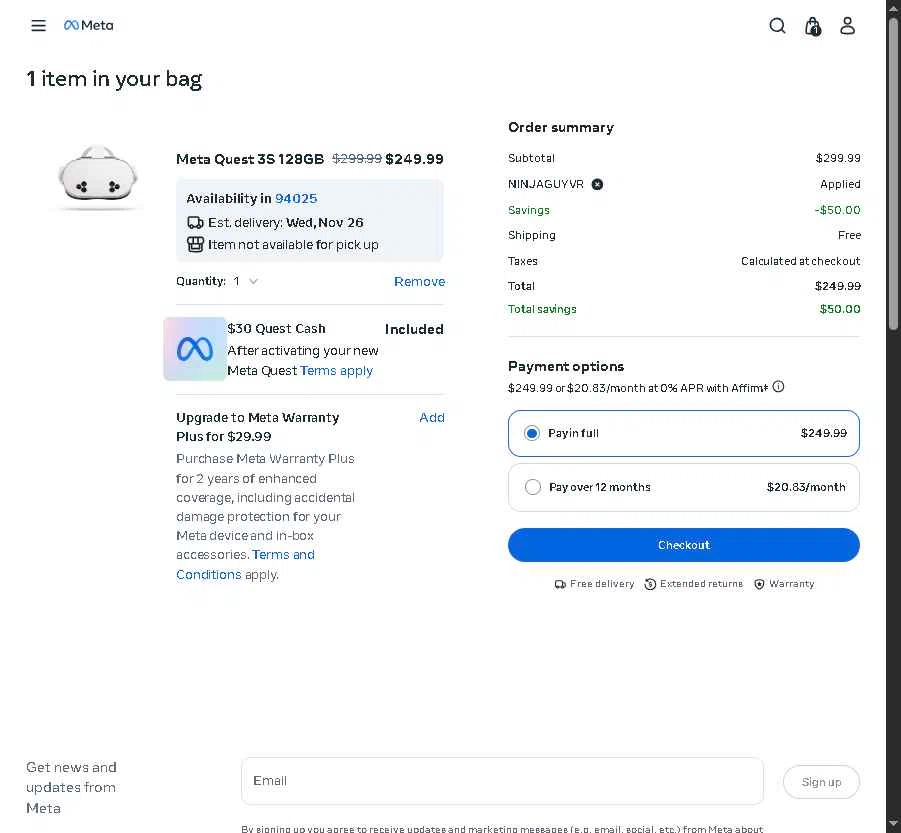Expand the Quantity dropdown
This screenshot has height=833, width=901.
tap(247, 281)
